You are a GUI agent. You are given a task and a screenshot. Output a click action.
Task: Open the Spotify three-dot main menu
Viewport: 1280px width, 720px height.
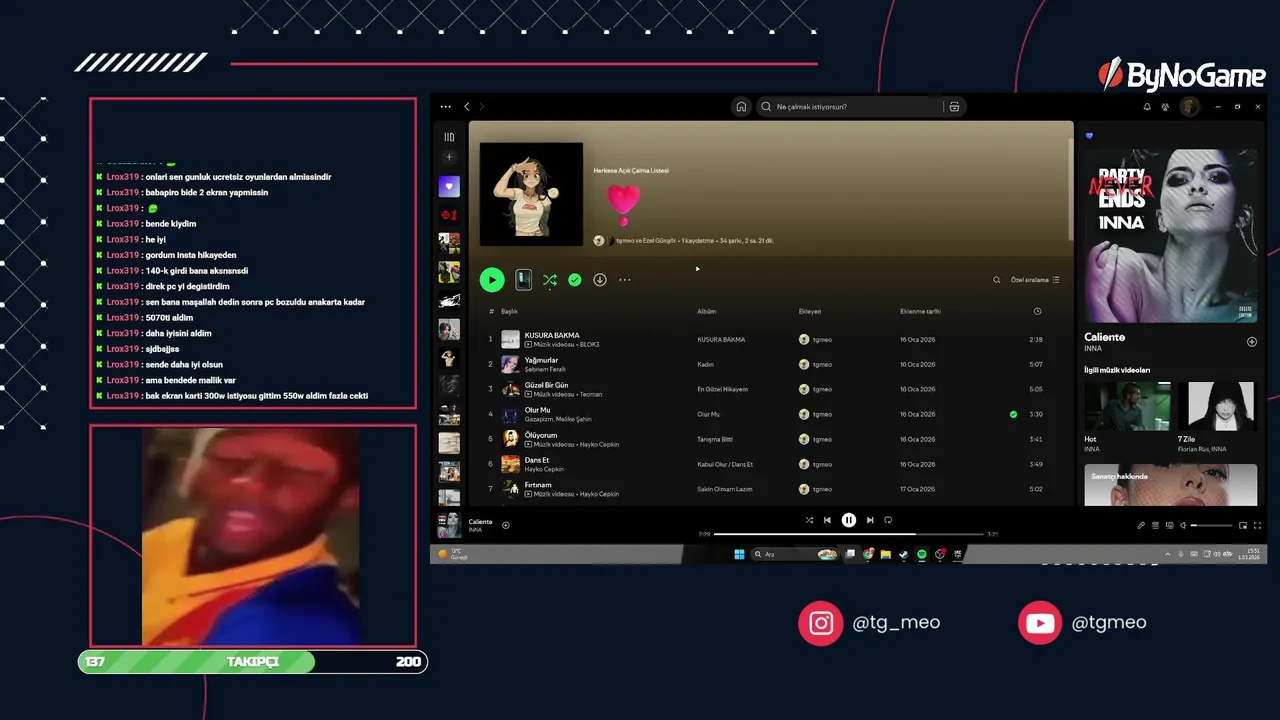point(446,106)
